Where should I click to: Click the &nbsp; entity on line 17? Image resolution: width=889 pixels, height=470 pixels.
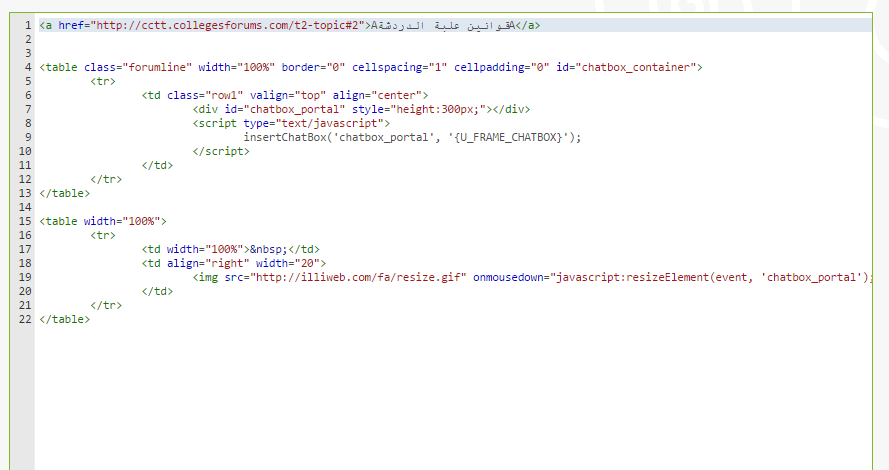pyautogui.click(x=269, y=249)
